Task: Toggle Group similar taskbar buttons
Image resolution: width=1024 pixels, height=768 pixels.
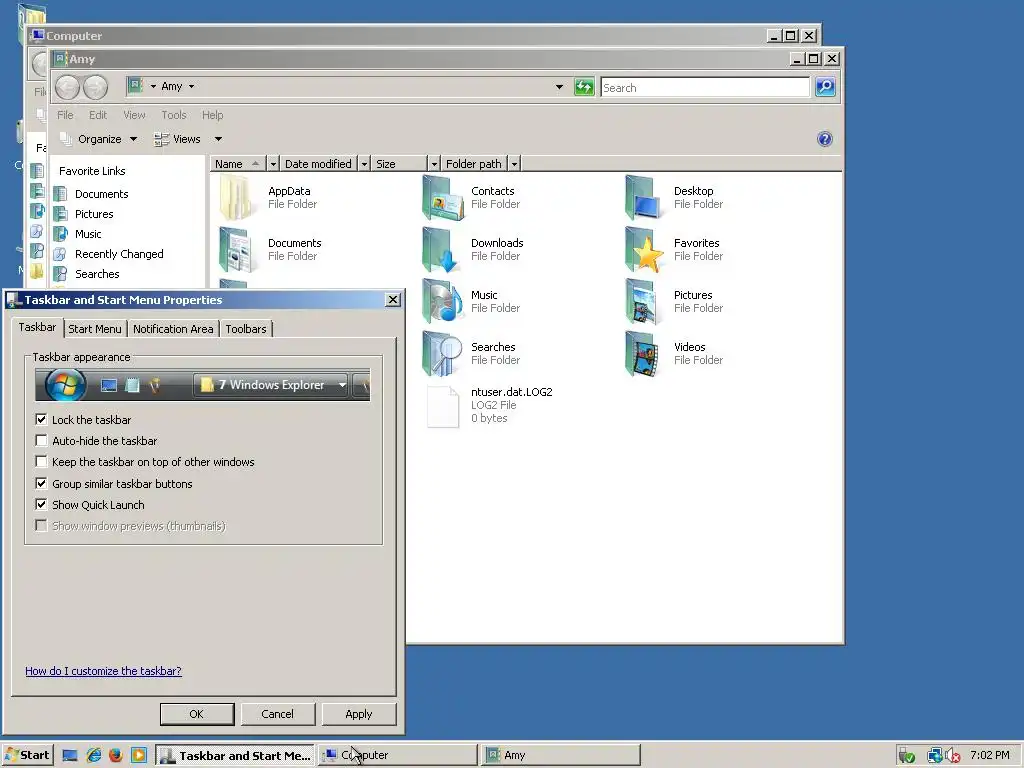Action: (x=41, y=484)
